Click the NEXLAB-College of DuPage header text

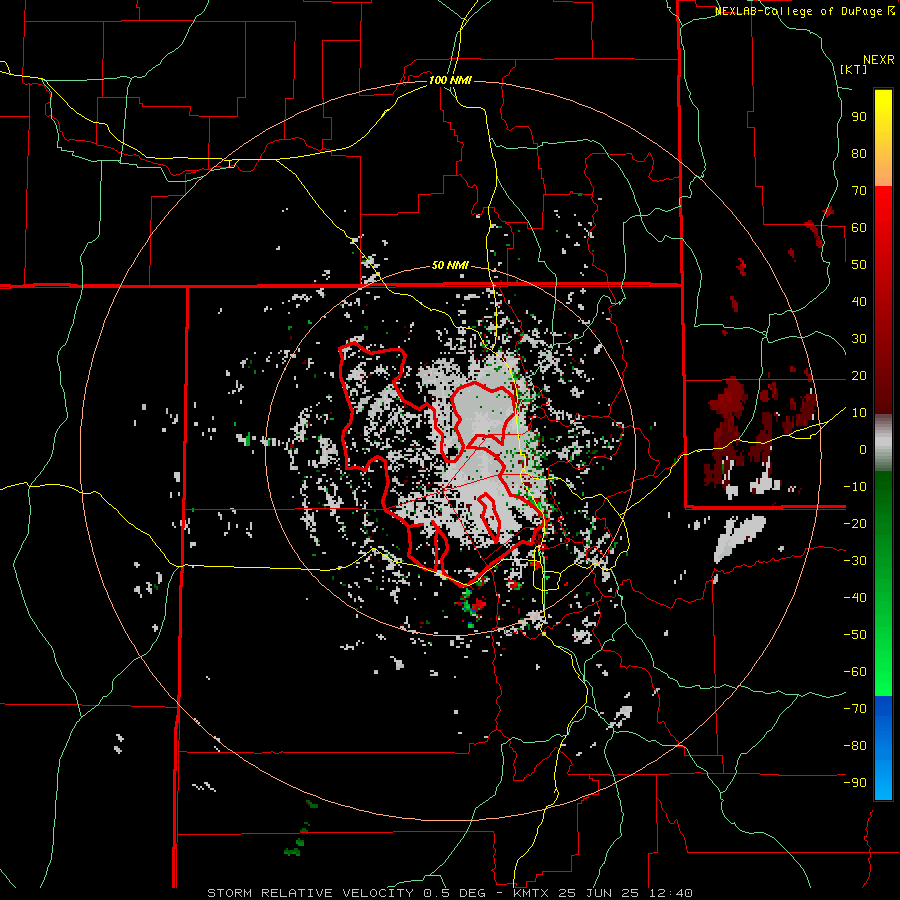[800, 11]
